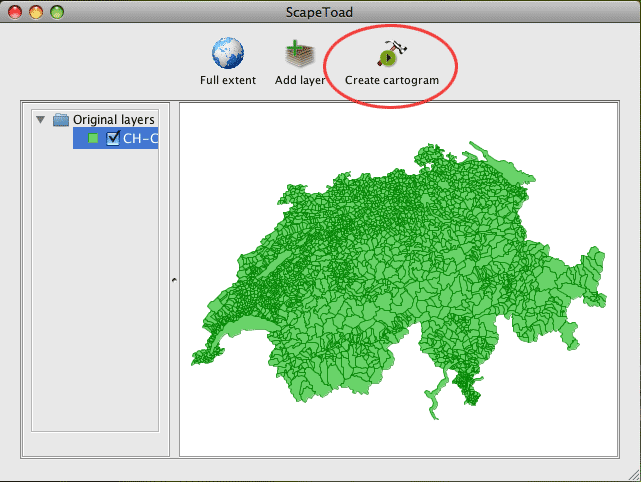Zoom ScapeToad window with green button
This screenshot has width=641, height=482.
[x=57, y=12]
